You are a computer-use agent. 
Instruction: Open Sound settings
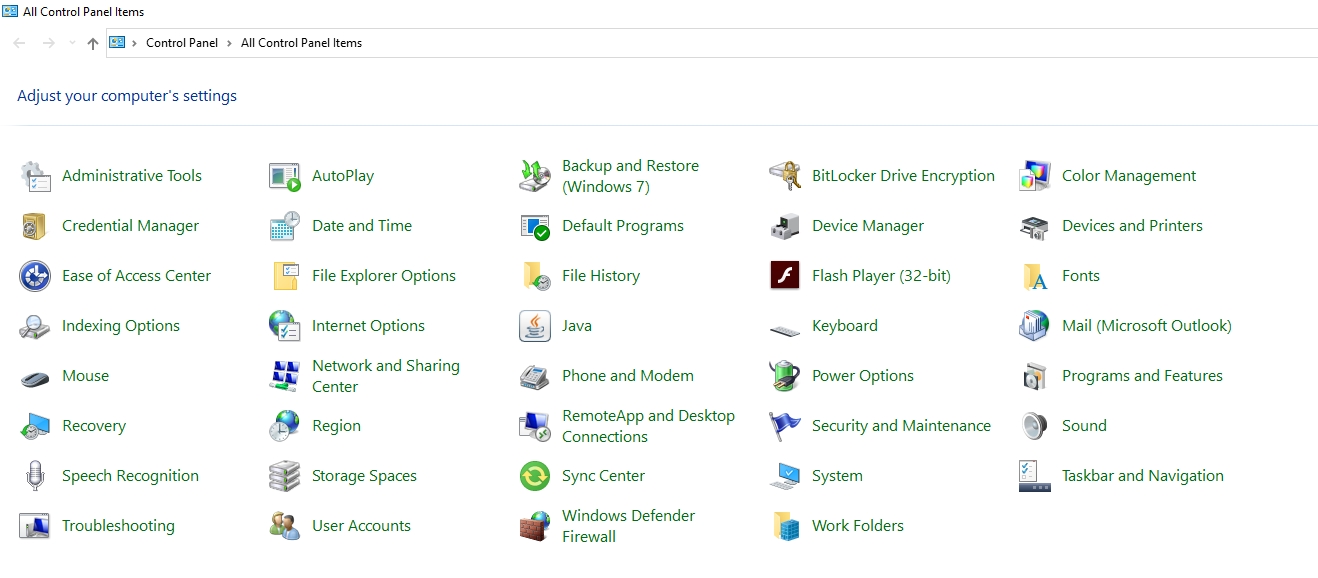[x=1083, y=425]
